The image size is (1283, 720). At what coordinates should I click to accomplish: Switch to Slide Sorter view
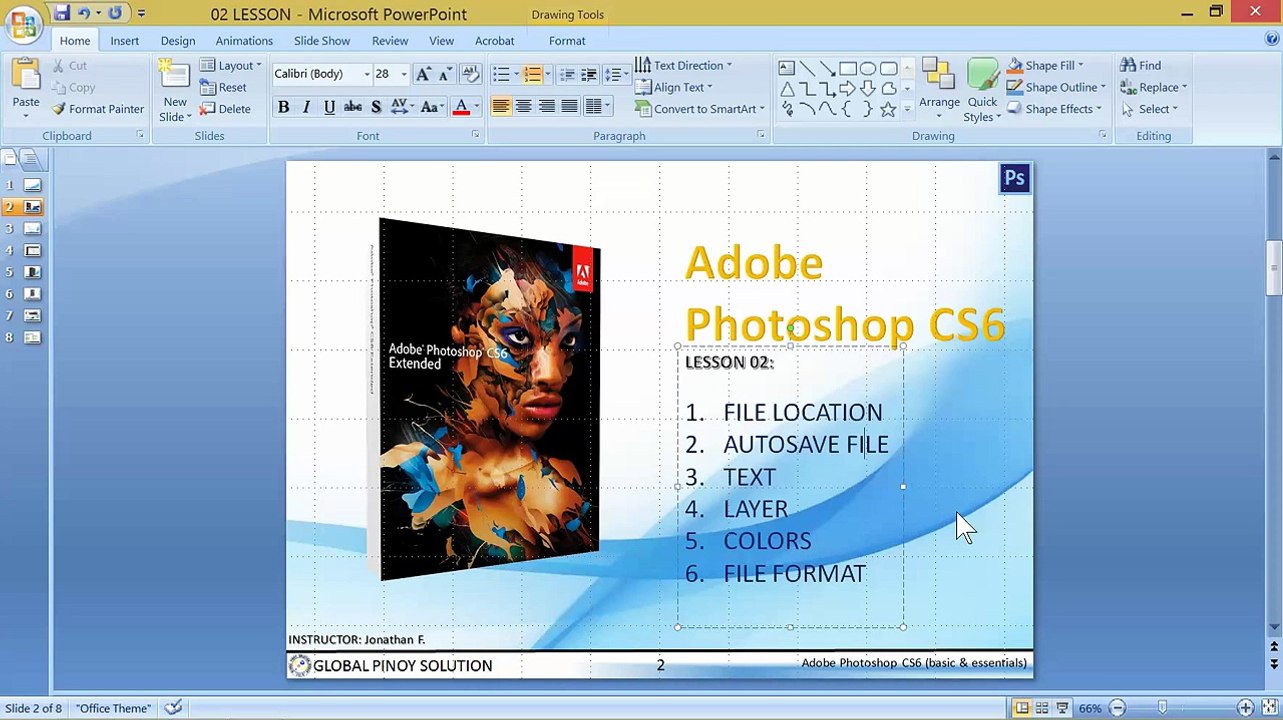(1042, 708)
